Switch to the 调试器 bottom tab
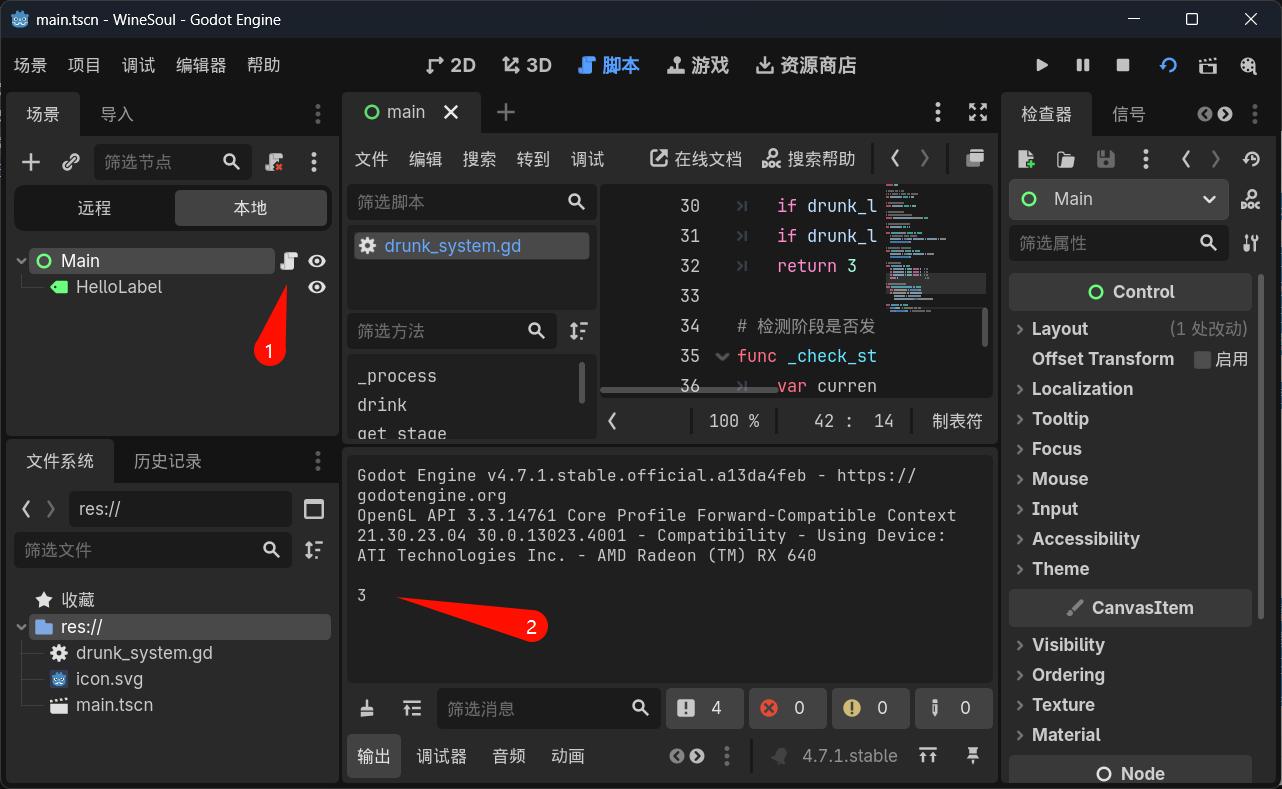1282x789 pixels. coord(441,756)
